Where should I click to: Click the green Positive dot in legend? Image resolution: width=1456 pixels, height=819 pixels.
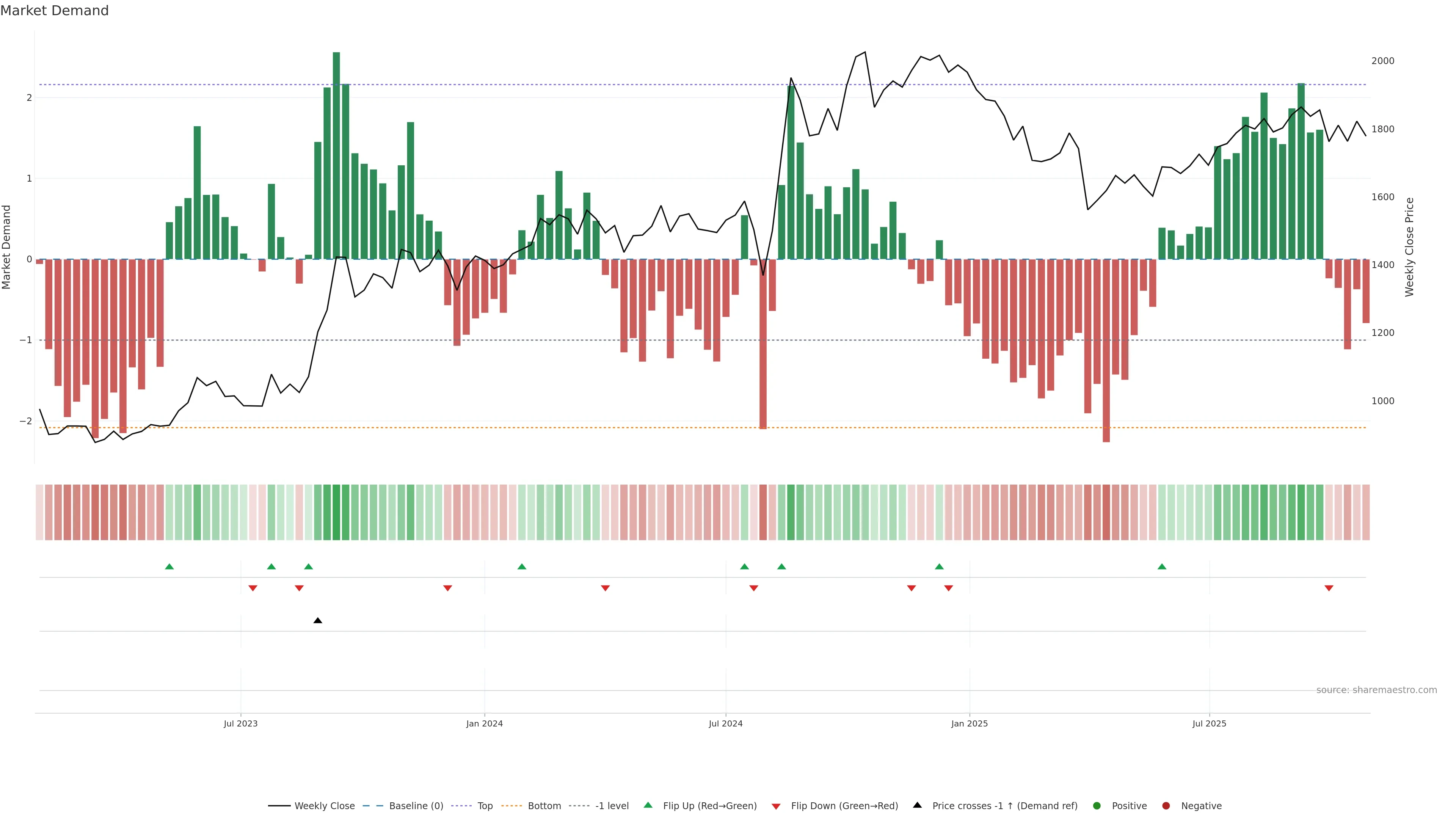(x=1097, y=806)
